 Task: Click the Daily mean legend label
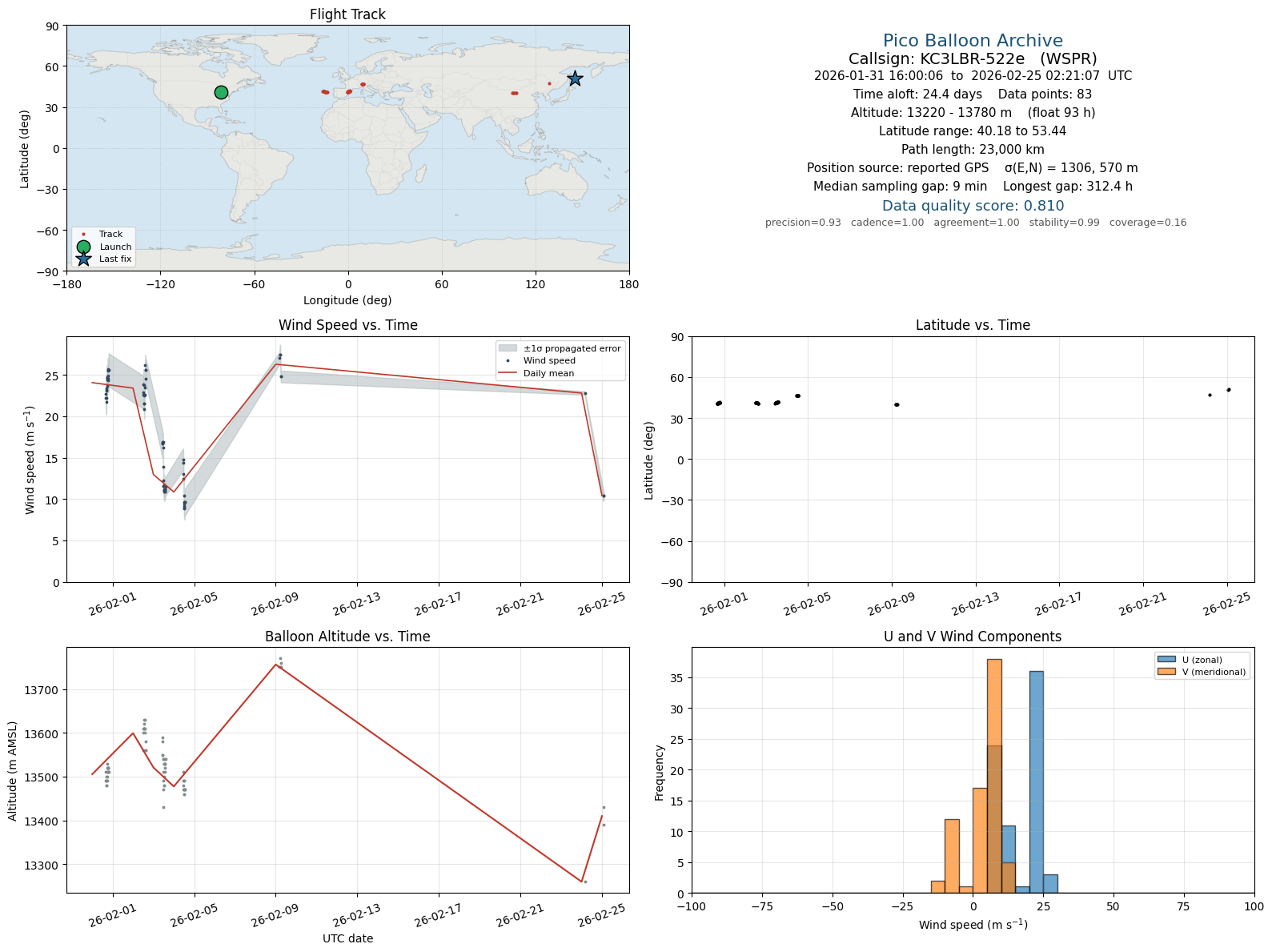click(548, 373)
